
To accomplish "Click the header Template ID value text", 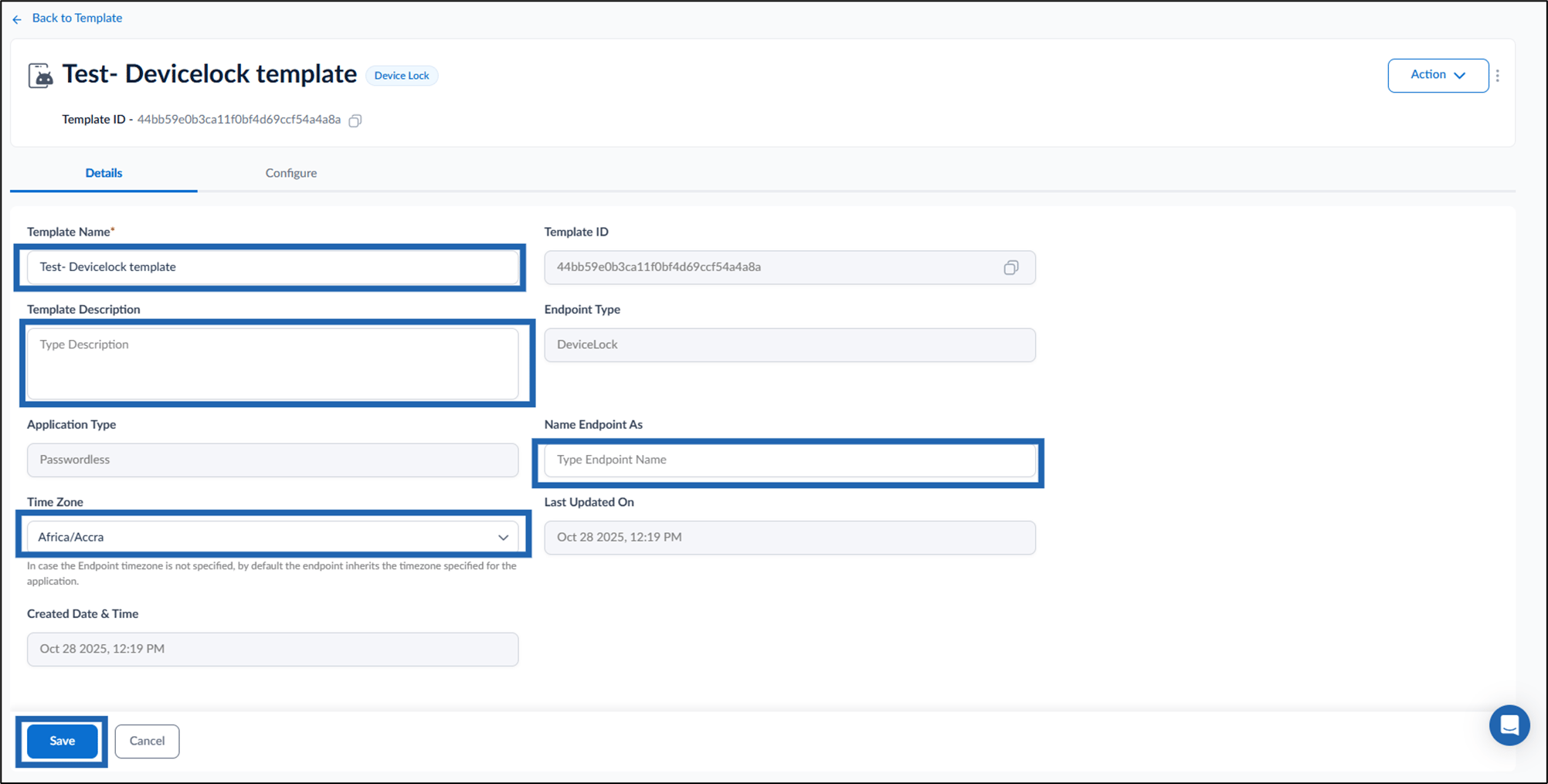I will tap(239, 120).
